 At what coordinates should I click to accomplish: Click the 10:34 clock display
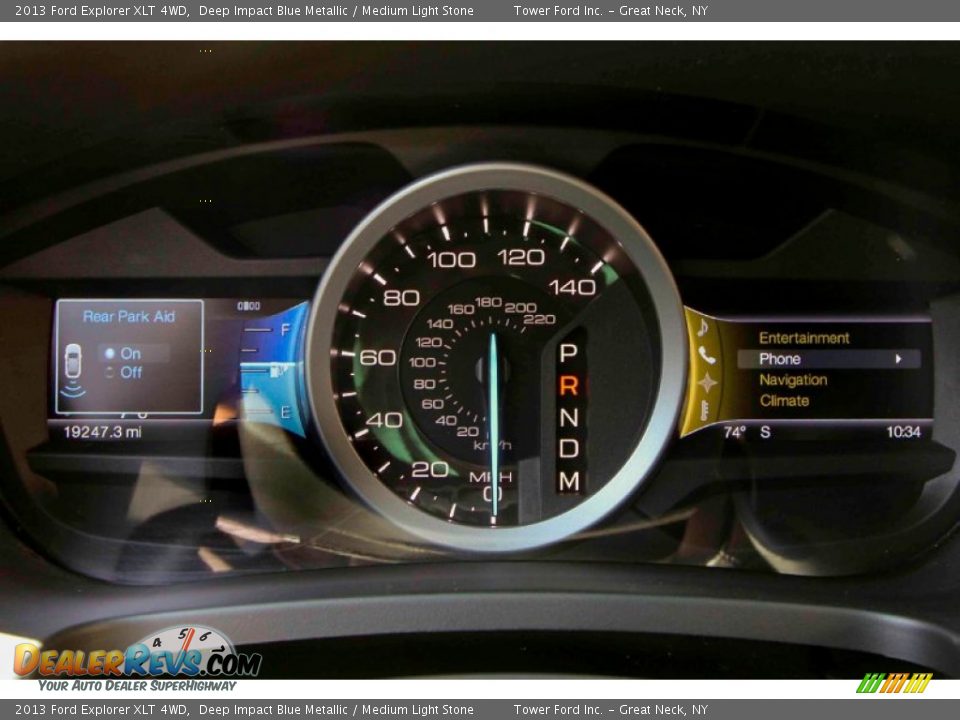903,432
